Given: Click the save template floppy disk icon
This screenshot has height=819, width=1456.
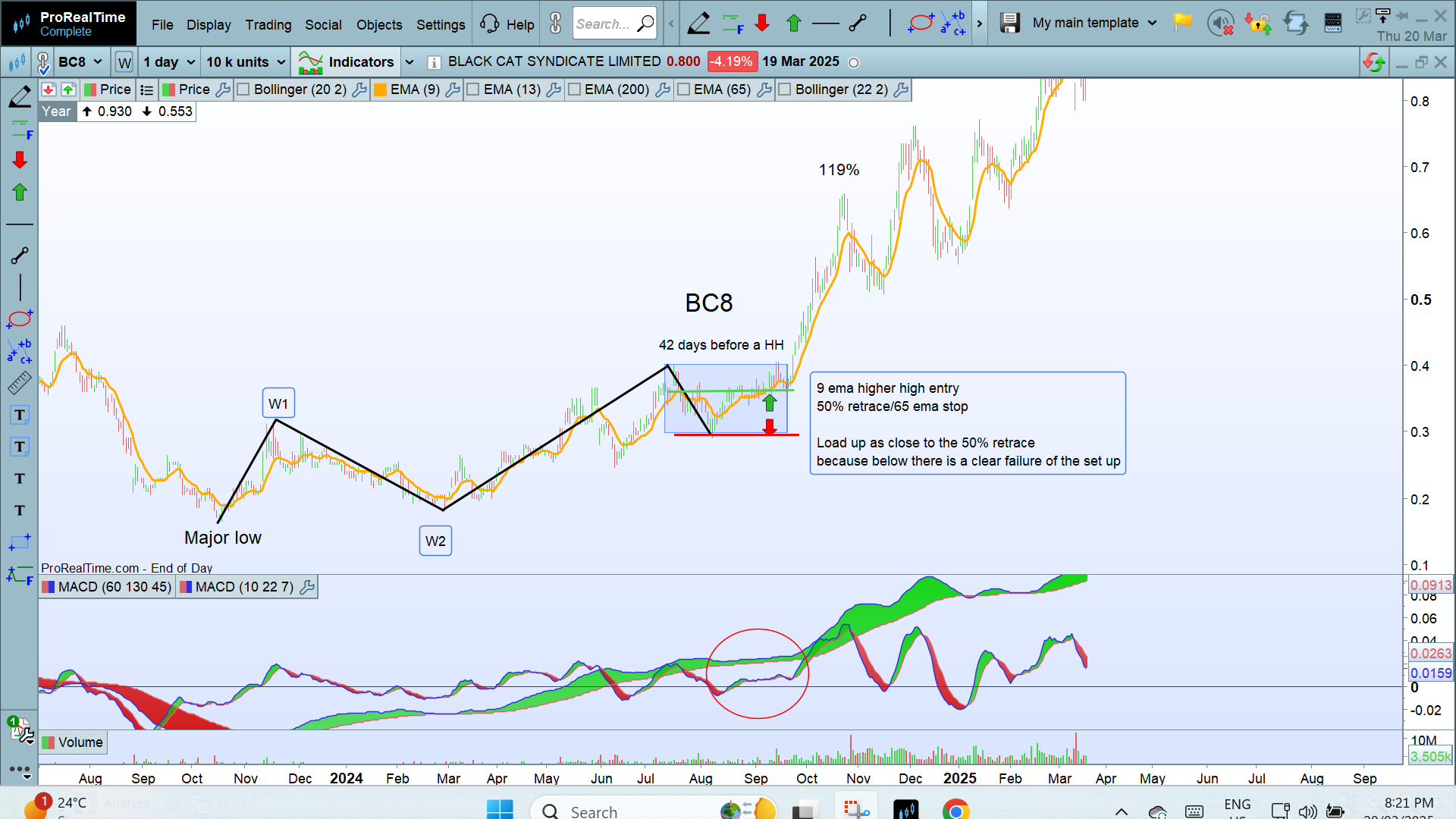Looking at the screenshot, I should [1009, 23].
